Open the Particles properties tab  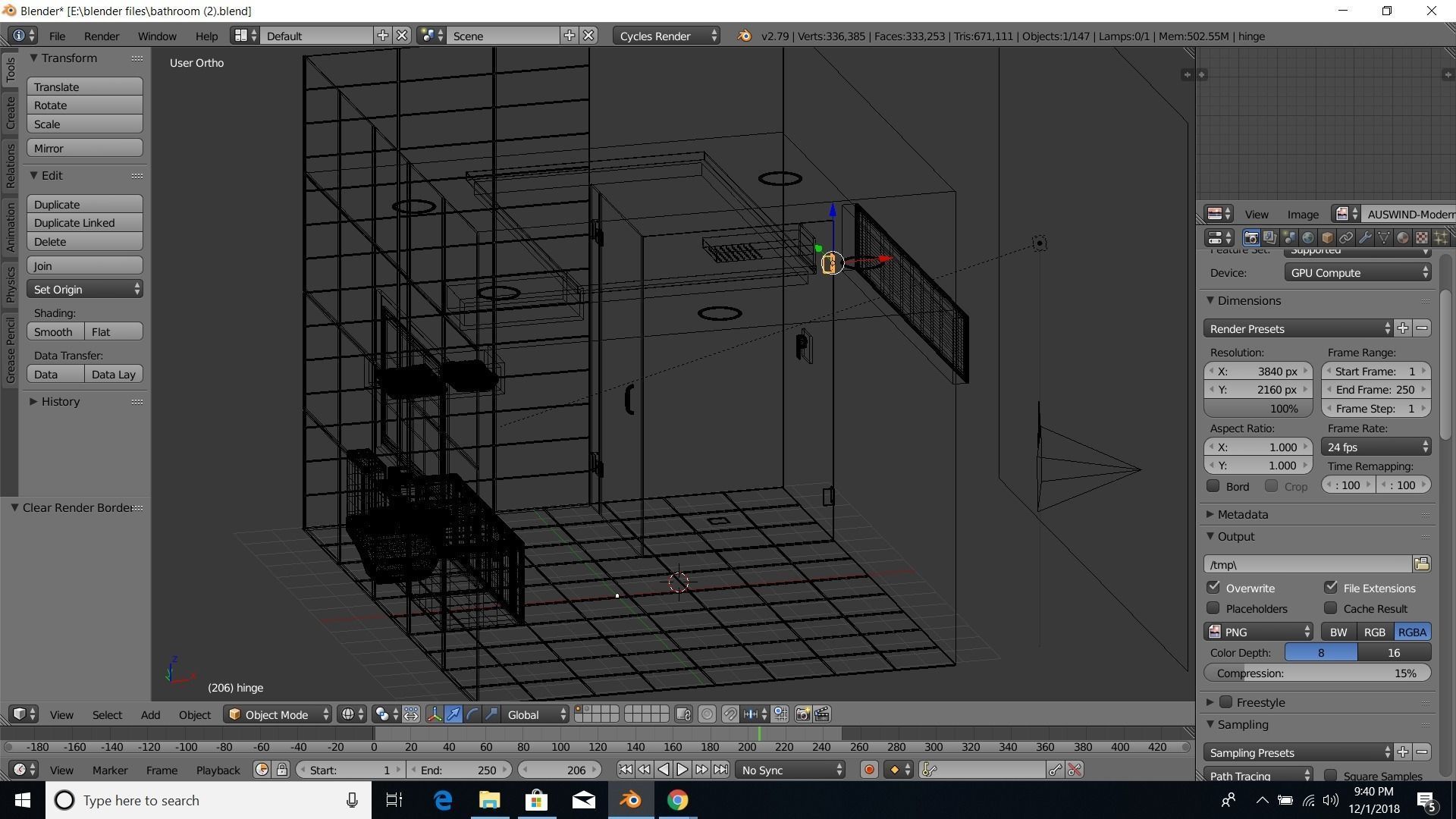click(x=1440, y=237)
